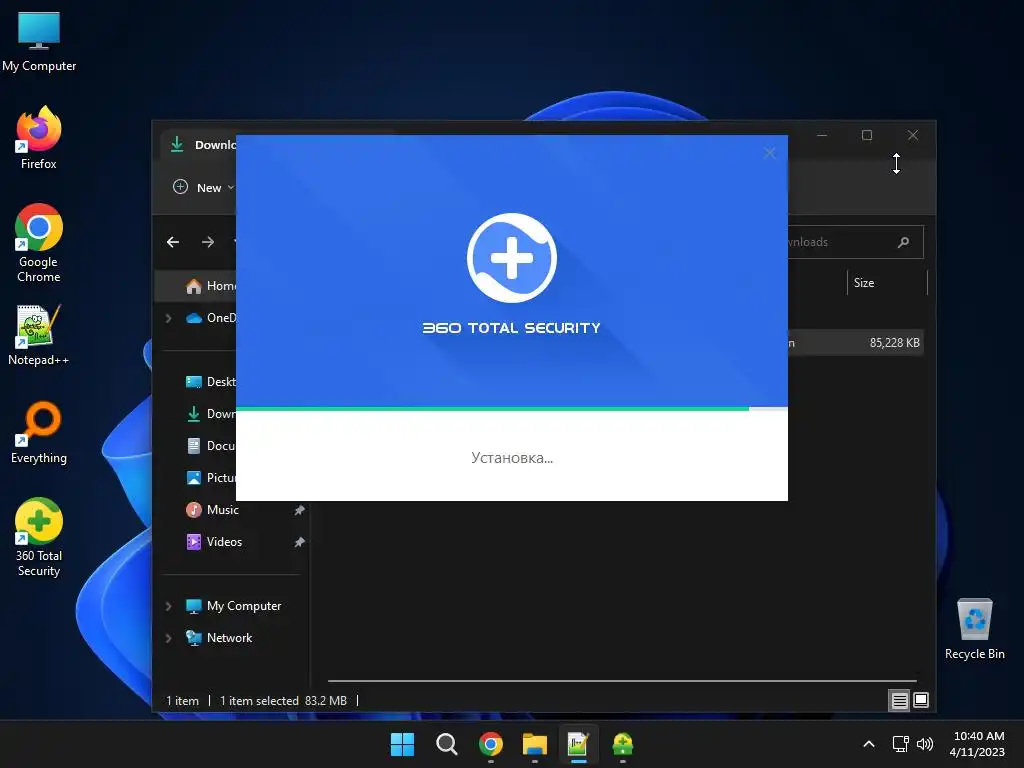1024x768 pixels.
Task: Open the clock and date panel
Action: [978, 744]
